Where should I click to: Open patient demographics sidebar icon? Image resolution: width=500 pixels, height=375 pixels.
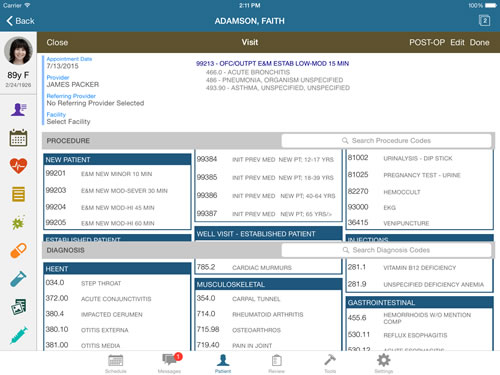pos(18,109)
